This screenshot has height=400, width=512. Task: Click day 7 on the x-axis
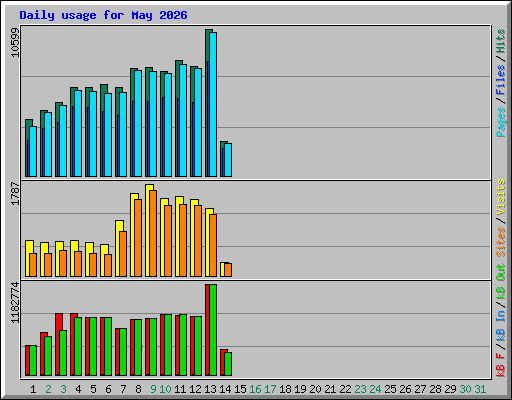123,389
